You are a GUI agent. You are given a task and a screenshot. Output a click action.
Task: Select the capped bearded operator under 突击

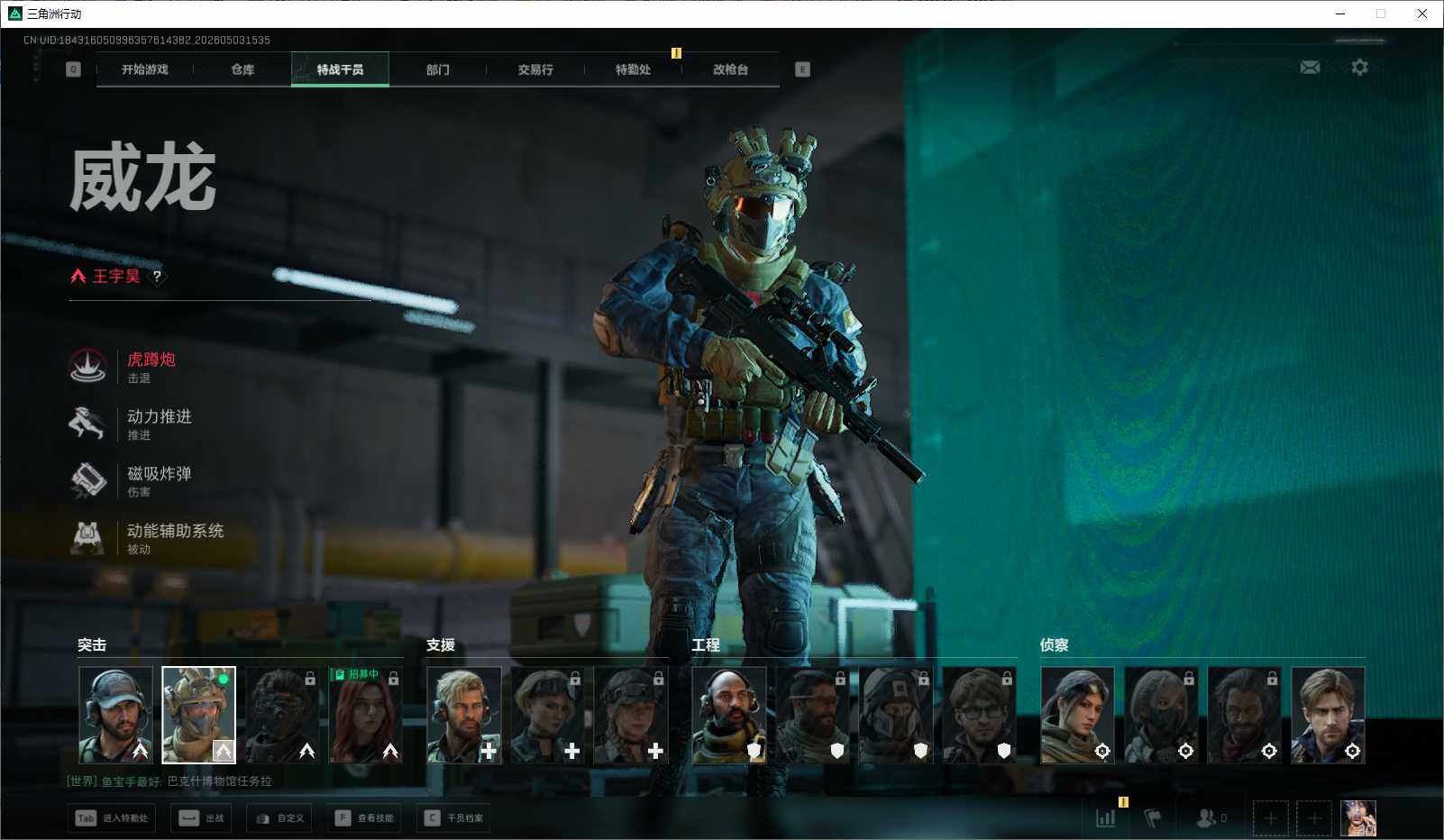point(115,716)
